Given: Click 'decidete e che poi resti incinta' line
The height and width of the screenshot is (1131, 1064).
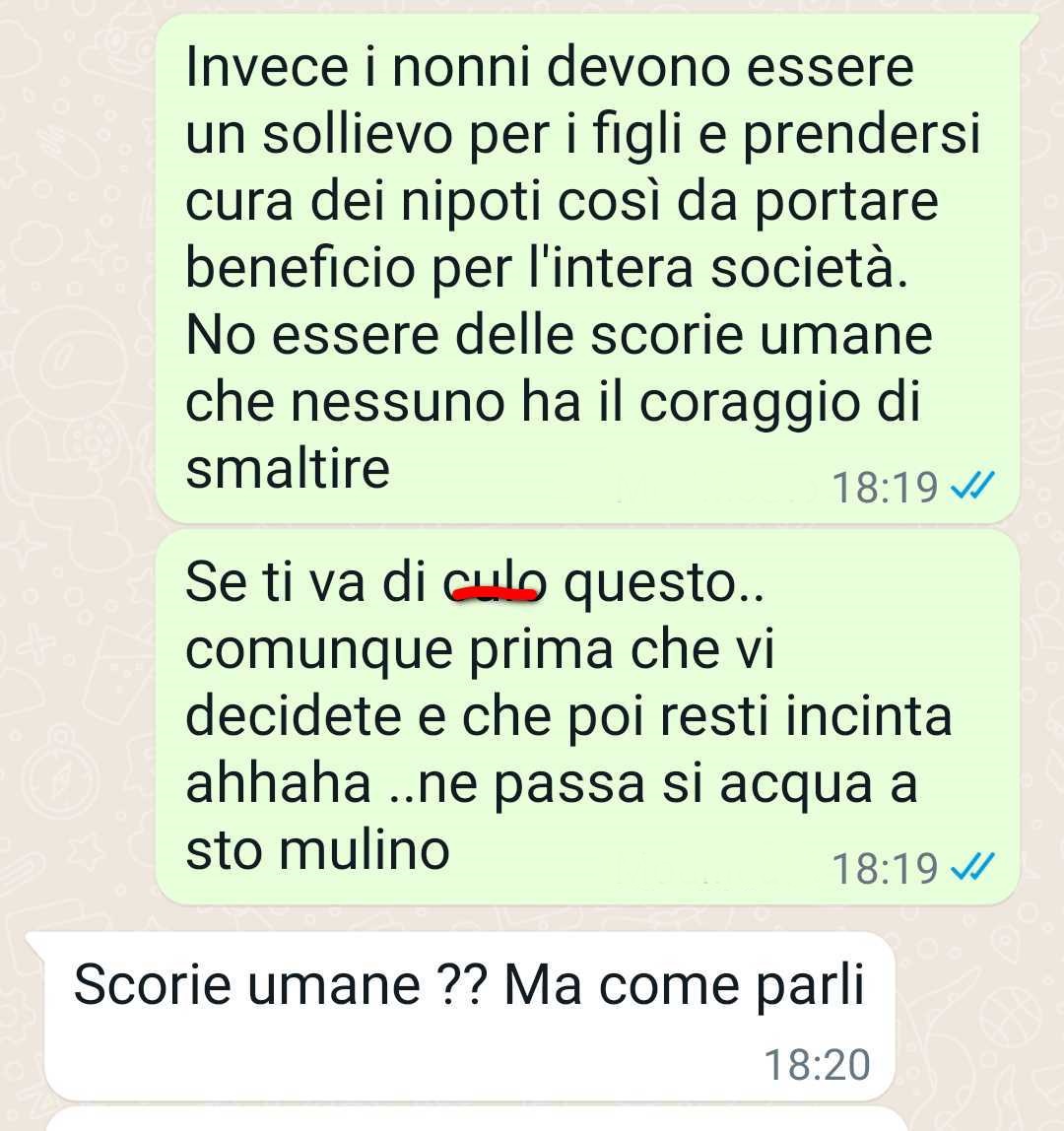Looking at the screenshot, I should click(x=568, y=717).
